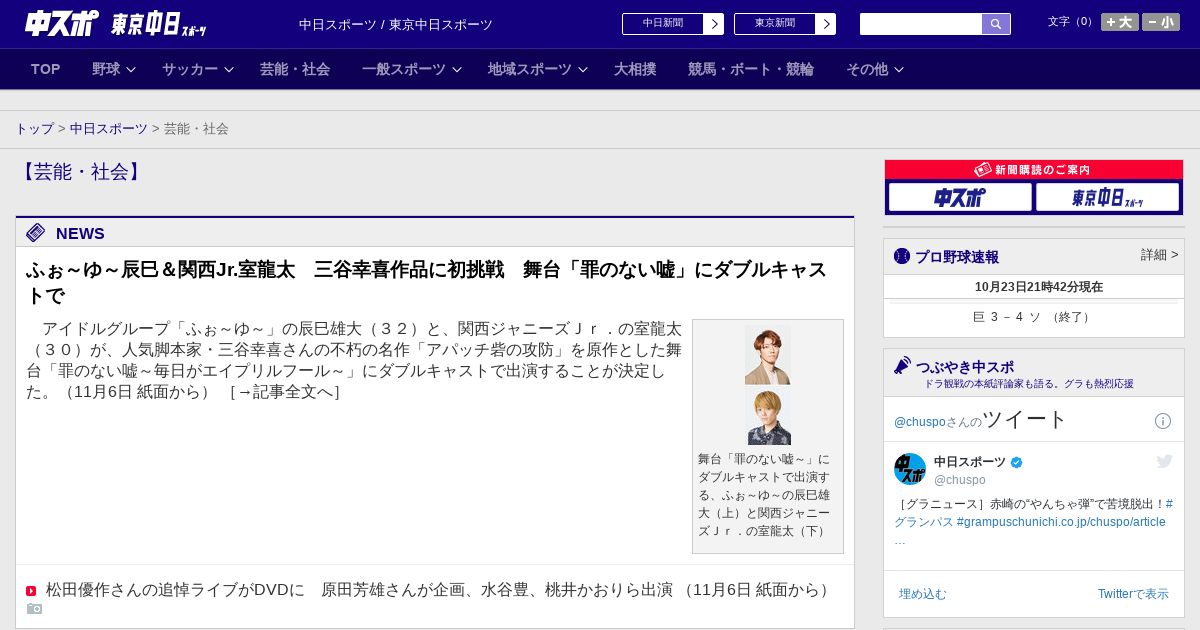Open 松田優作さんの追悼ライブ article link
This screenshot has width=1200, height=630.
click(359, 590)
